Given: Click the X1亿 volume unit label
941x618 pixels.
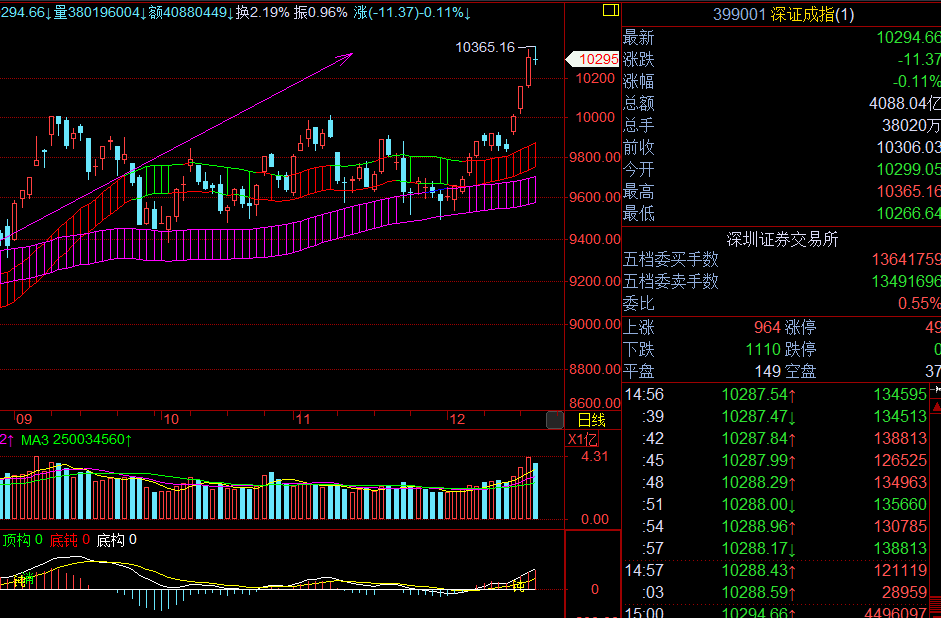Looking at the screenshot, I should pyautogui.click(x=581, y=439).
